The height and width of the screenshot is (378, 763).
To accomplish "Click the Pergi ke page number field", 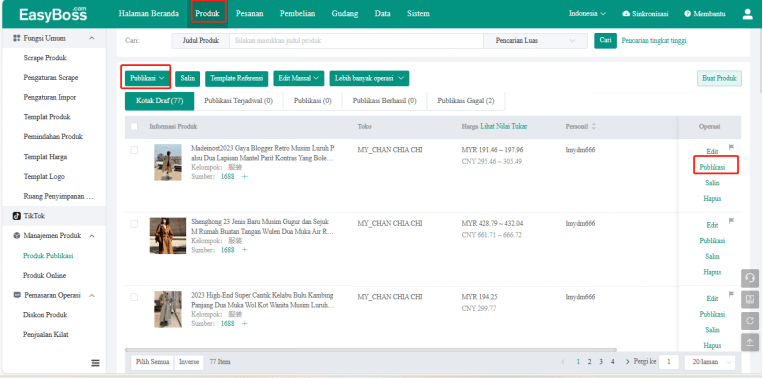I will tap(669, 362).
